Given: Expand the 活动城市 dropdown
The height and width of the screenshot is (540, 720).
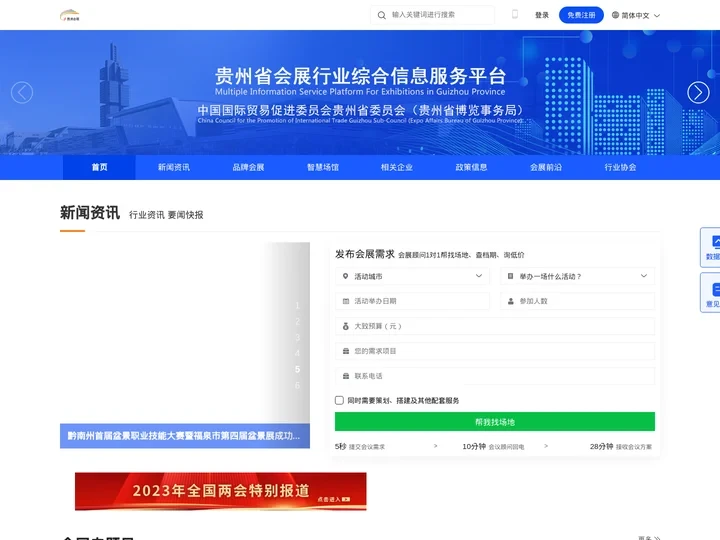Looking at the screenshot, I should click(412, 276).
